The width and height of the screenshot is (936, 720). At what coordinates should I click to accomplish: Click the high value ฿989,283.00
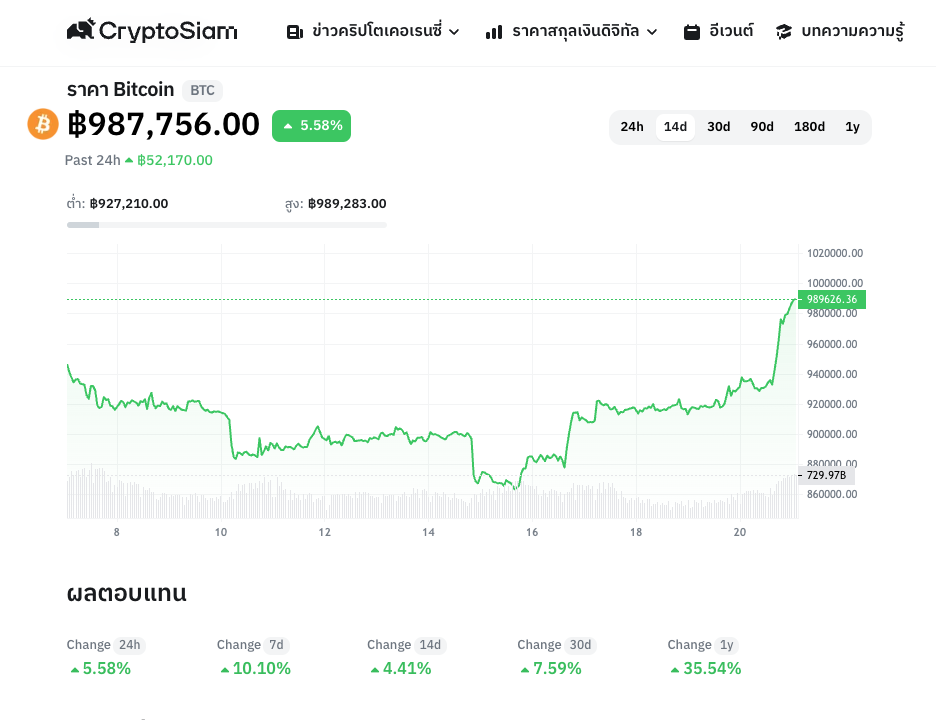point(347,204)
